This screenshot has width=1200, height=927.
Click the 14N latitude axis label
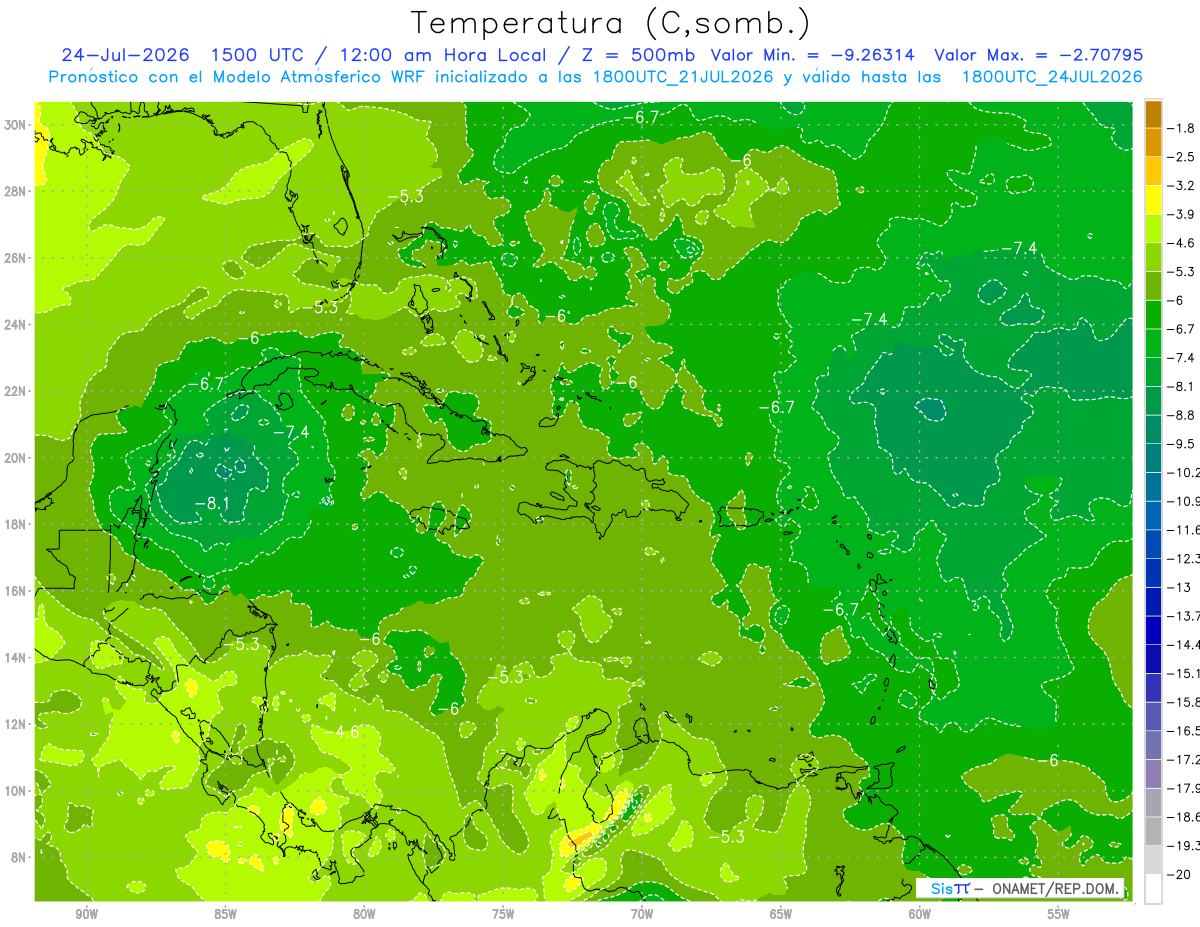tap(17, 657)
